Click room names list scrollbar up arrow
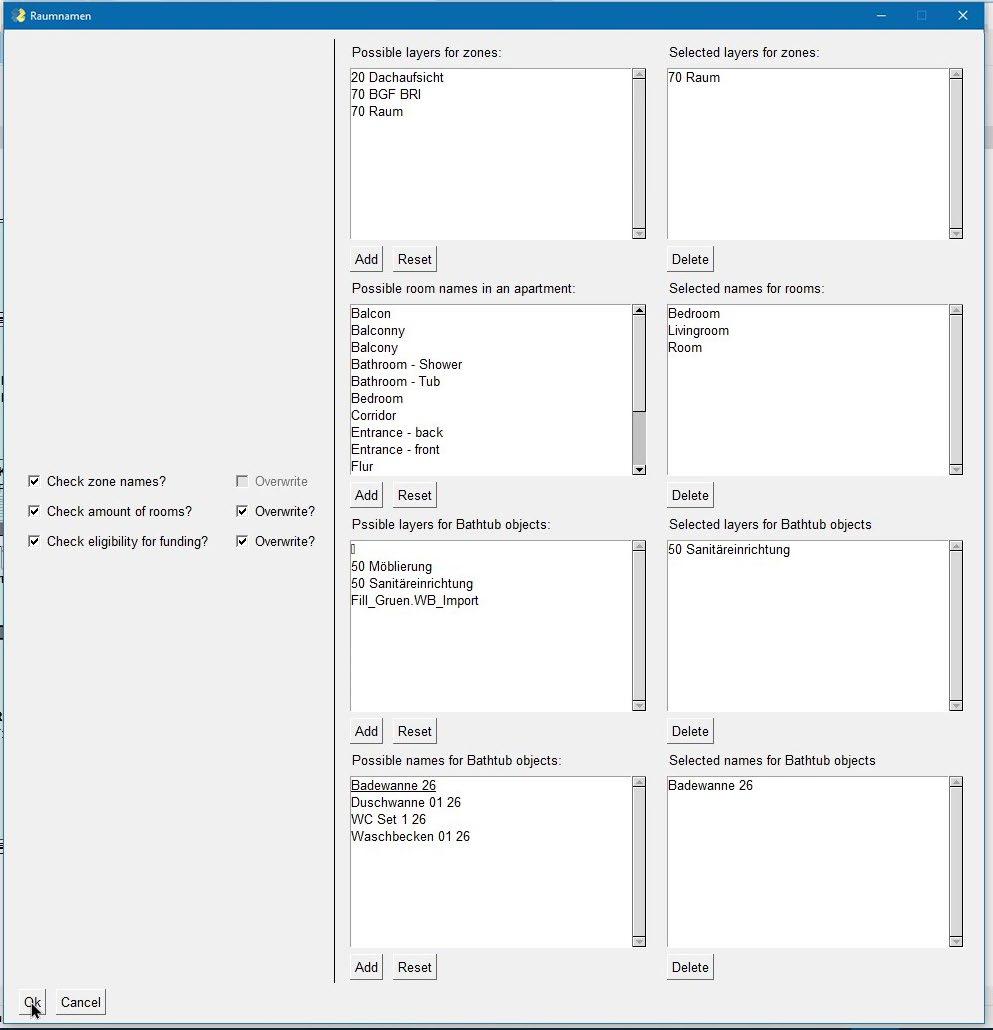Screen dimensions: 993x1030 coord(639,310)
